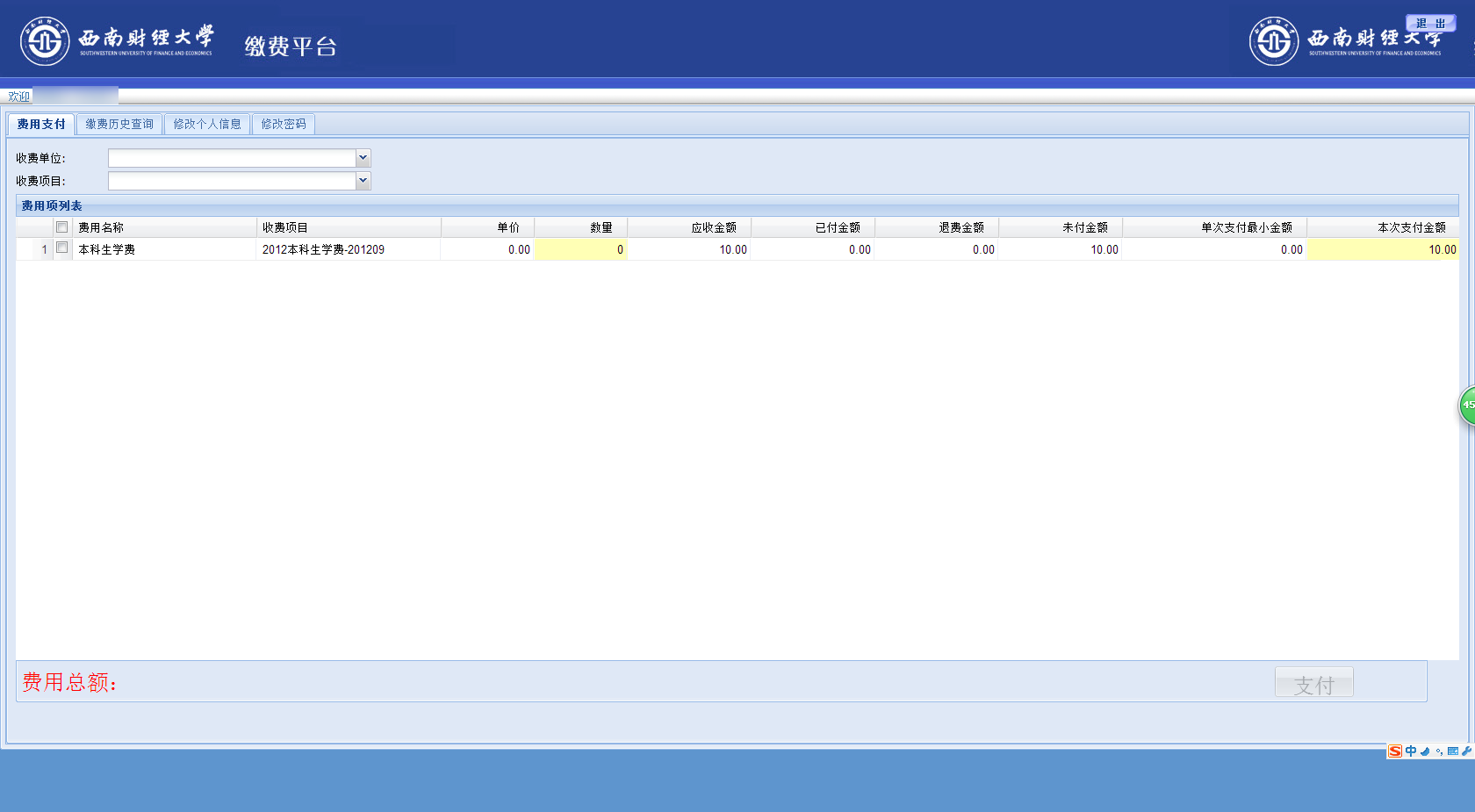Expand the 收费项目 dropdown arrow
Viewport: 1475px width, 812px height.
click(x=363, y=181)
